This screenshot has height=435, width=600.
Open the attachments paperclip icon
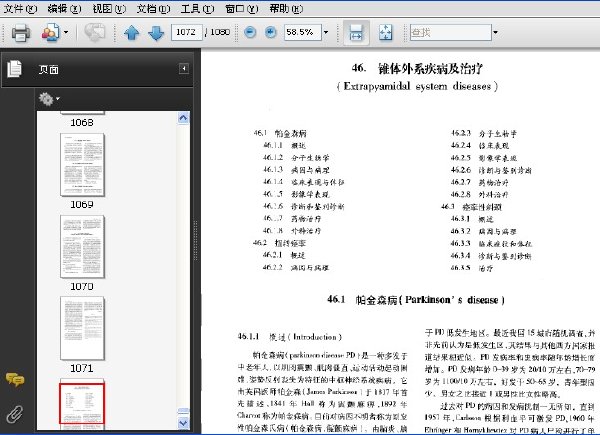tap(15, 414)
